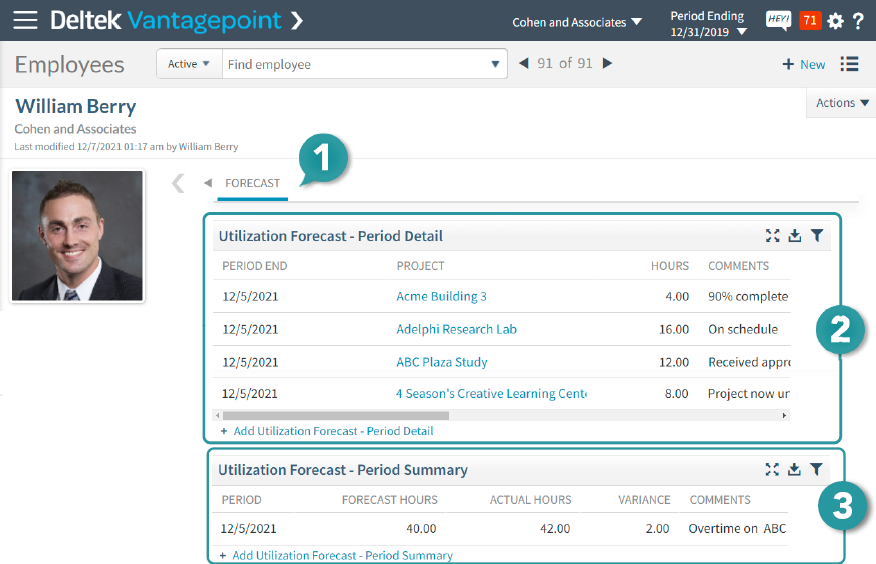876x564 pixels.
Task: Go to the previous employee record
Action: click(x=523, y=63)
